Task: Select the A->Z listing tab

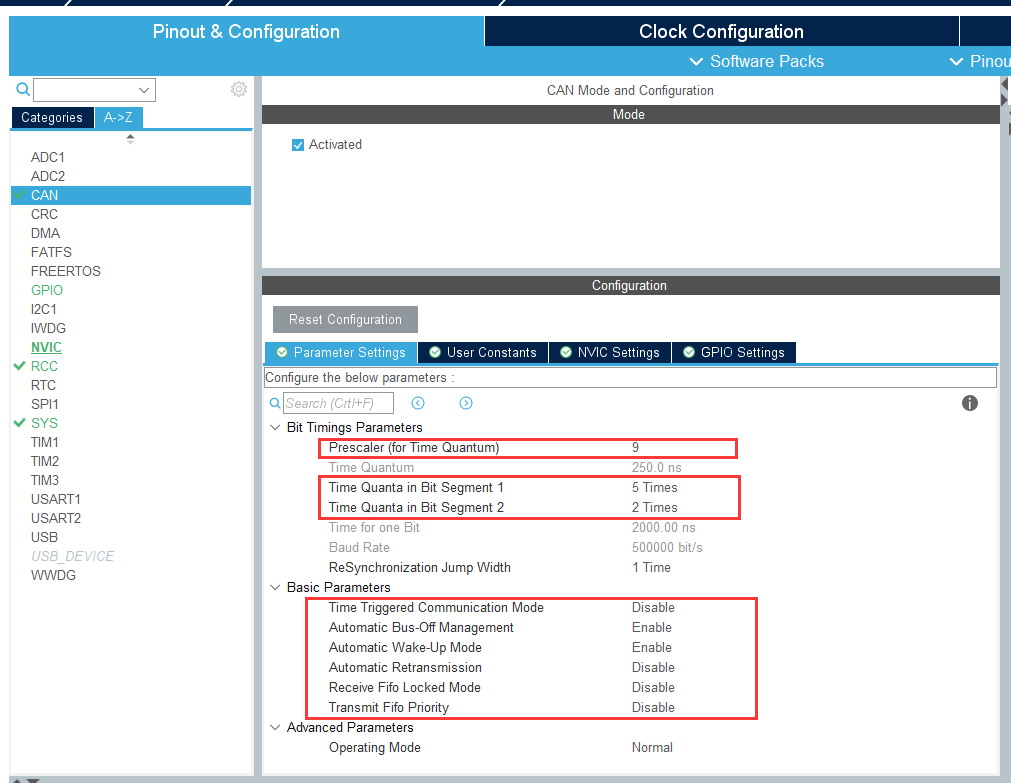Action: tap(118, 117)
